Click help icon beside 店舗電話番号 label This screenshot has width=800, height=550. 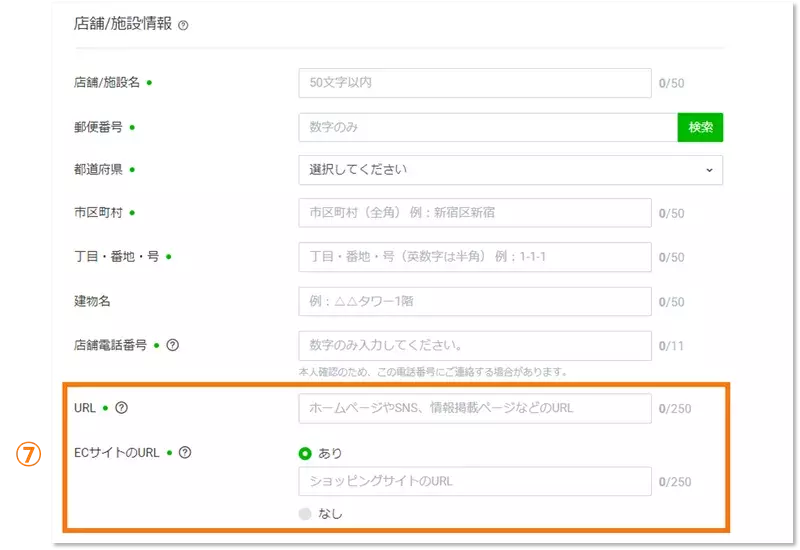173,345
